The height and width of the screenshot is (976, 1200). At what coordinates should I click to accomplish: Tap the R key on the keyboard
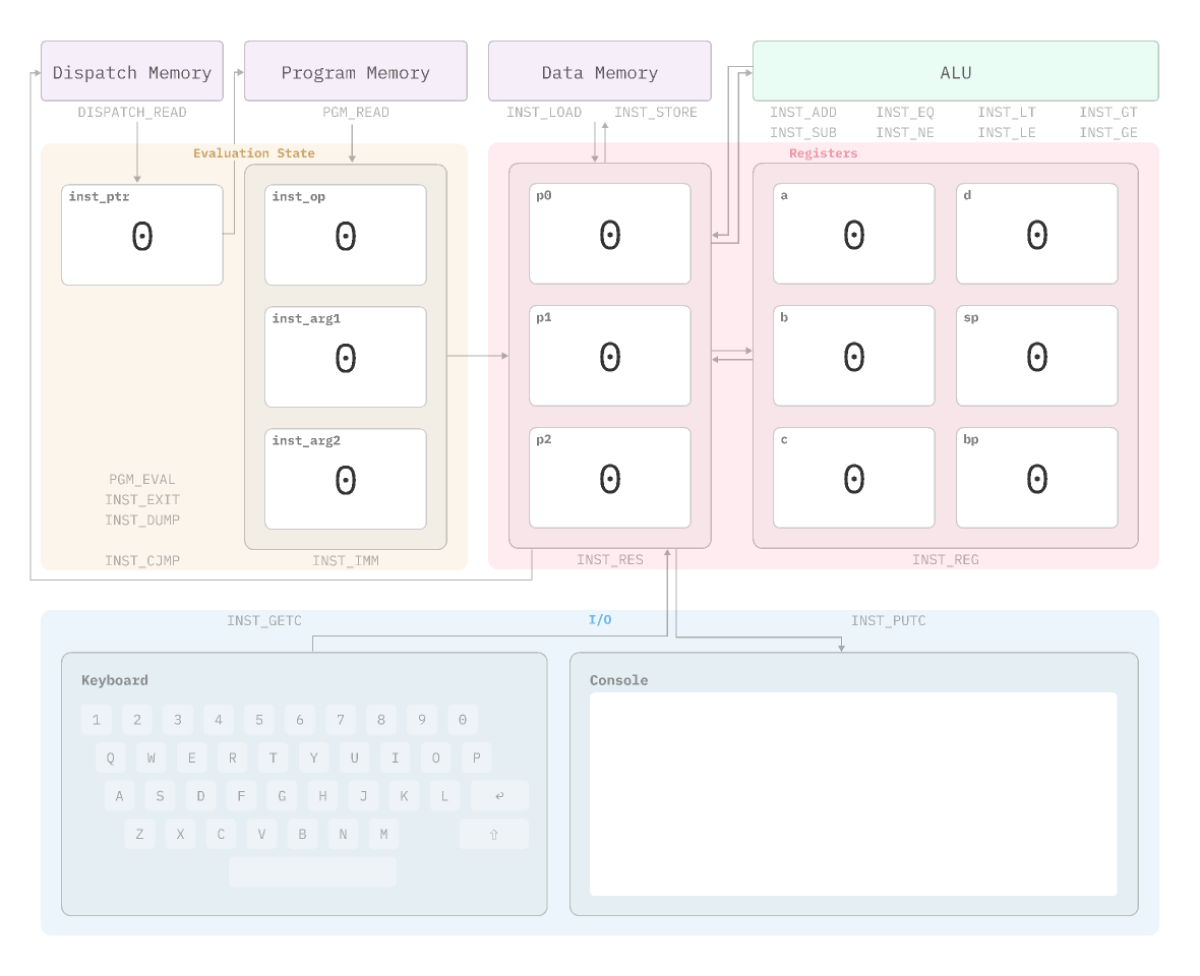[232, 757]
